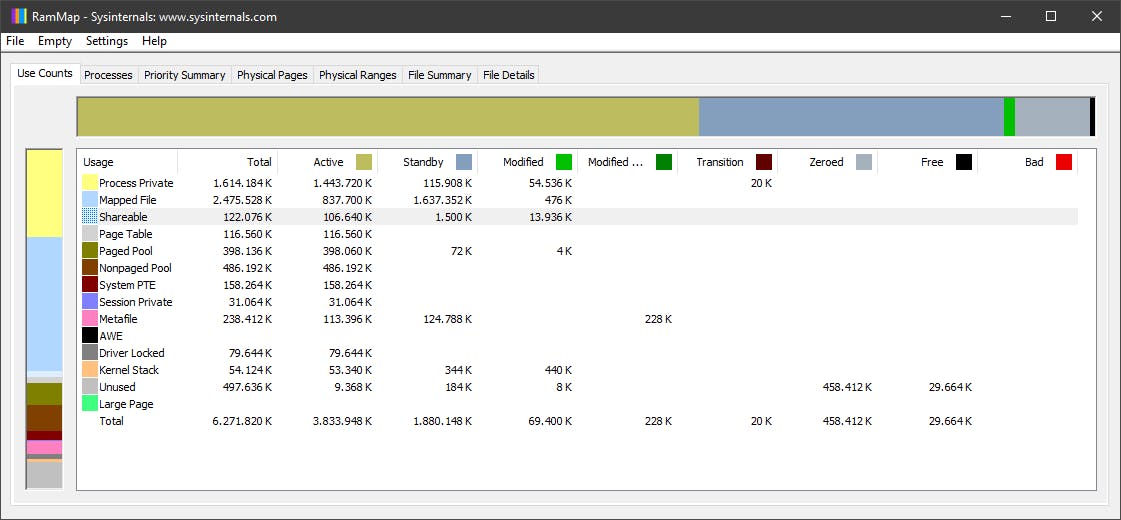Click the Free column black swatch

[964, 162]
